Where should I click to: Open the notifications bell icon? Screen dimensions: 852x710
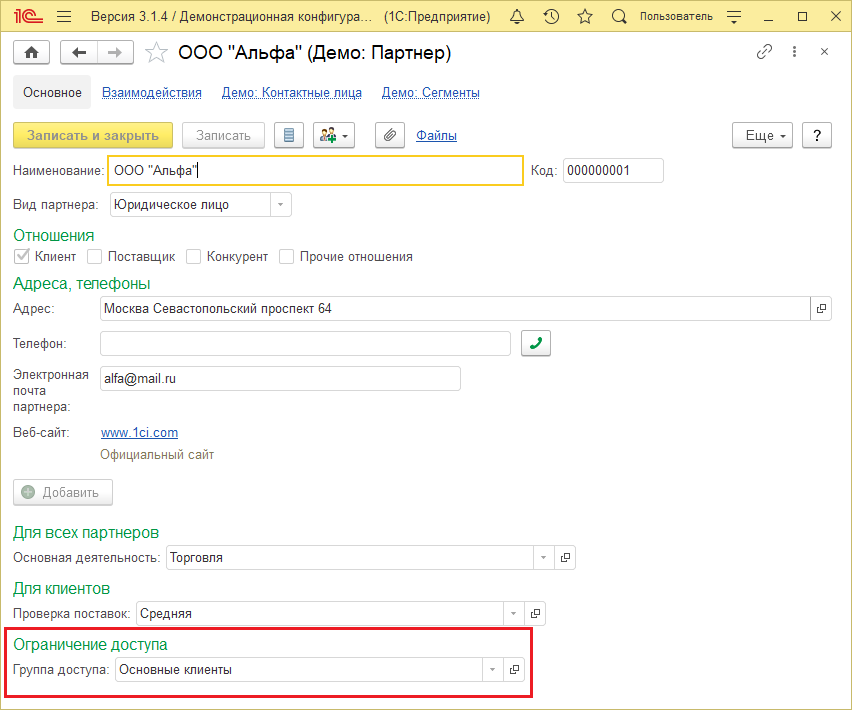coord(517,17)
